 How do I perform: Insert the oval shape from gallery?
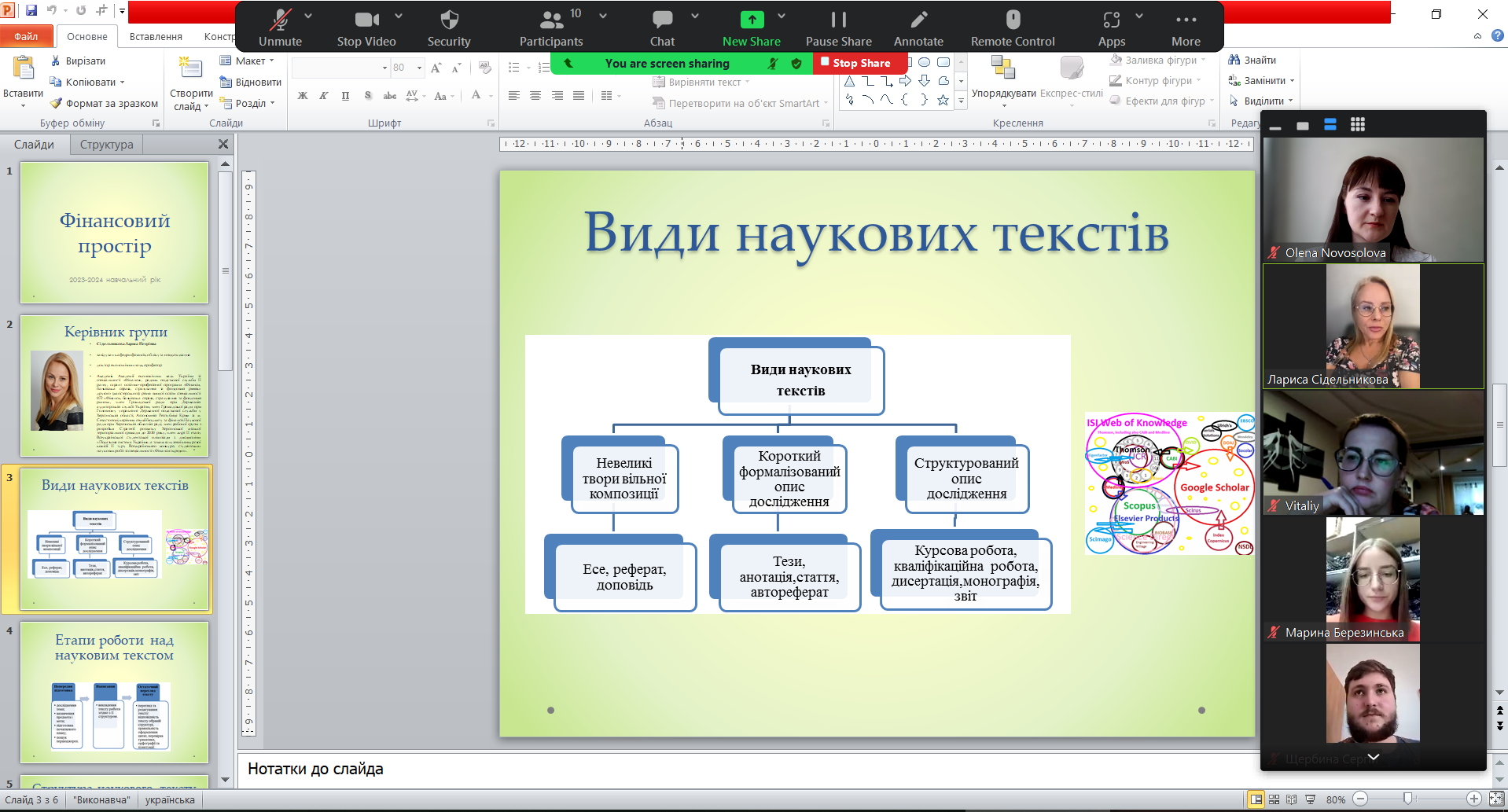[925, 62]
